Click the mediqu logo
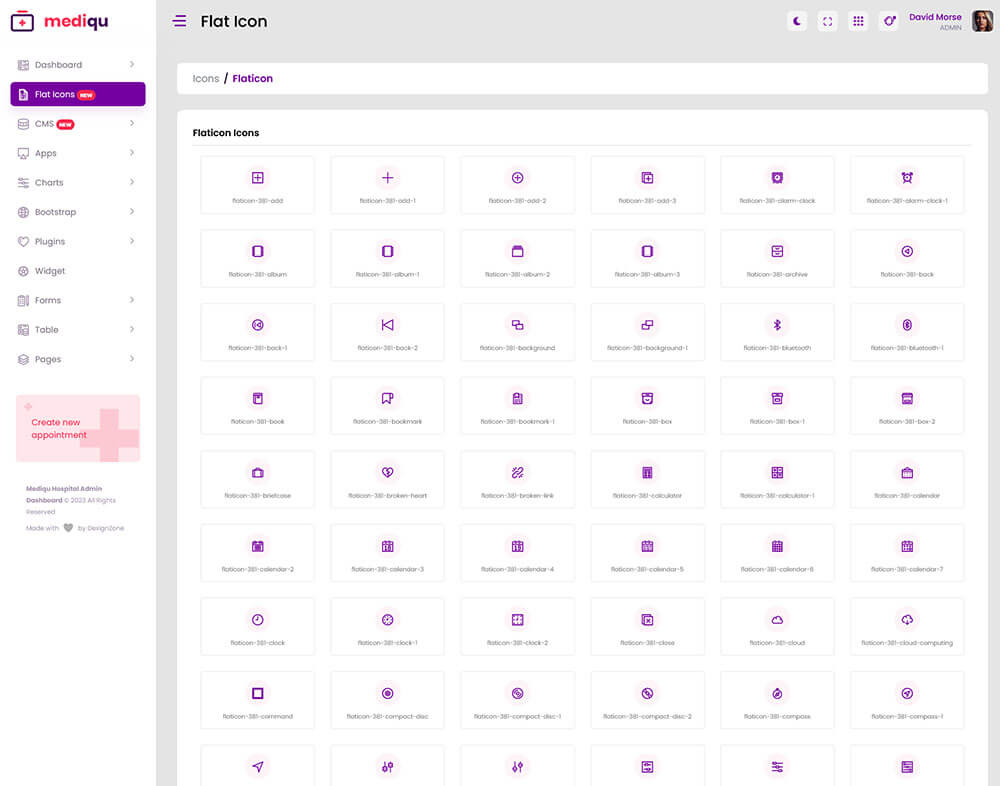 pos(60,21)
